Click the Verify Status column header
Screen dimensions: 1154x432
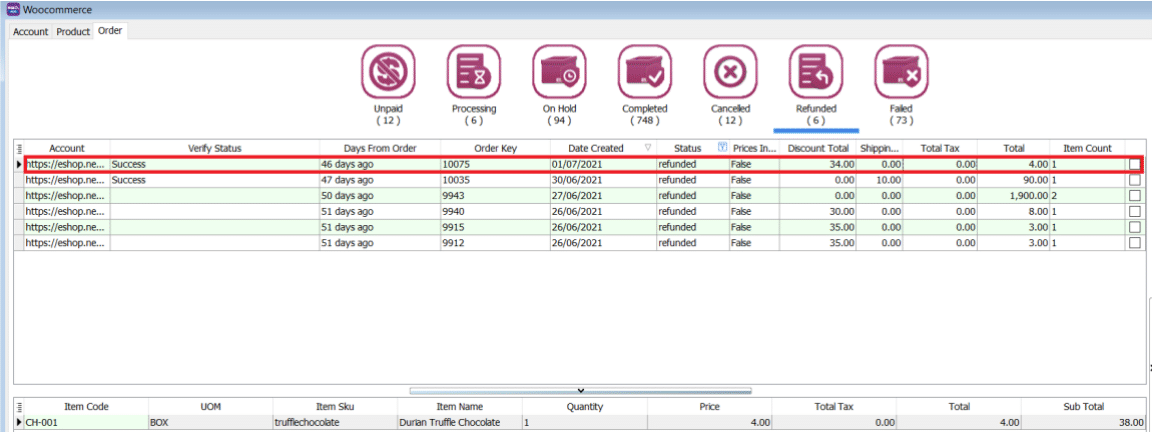click(214, 148)
